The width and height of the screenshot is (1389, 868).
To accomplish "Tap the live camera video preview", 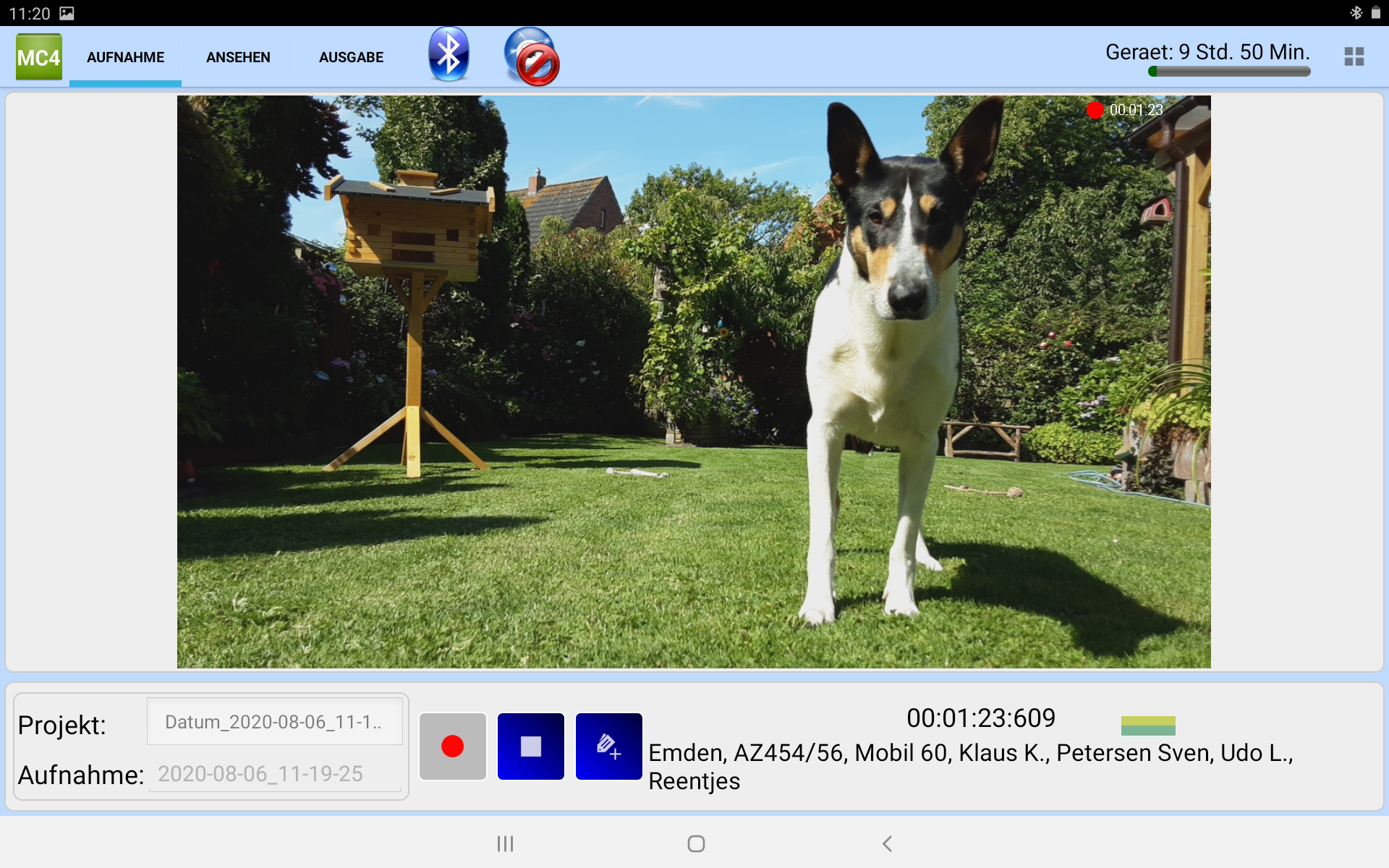I will pos(694,382).
